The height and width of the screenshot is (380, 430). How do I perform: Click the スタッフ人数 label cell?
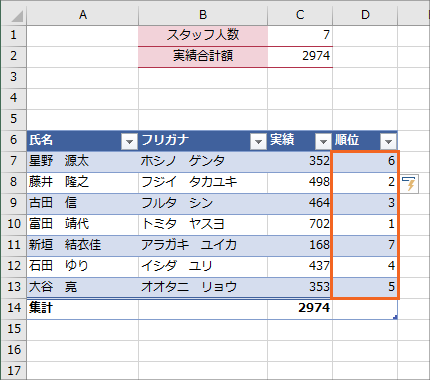(203, 35)
